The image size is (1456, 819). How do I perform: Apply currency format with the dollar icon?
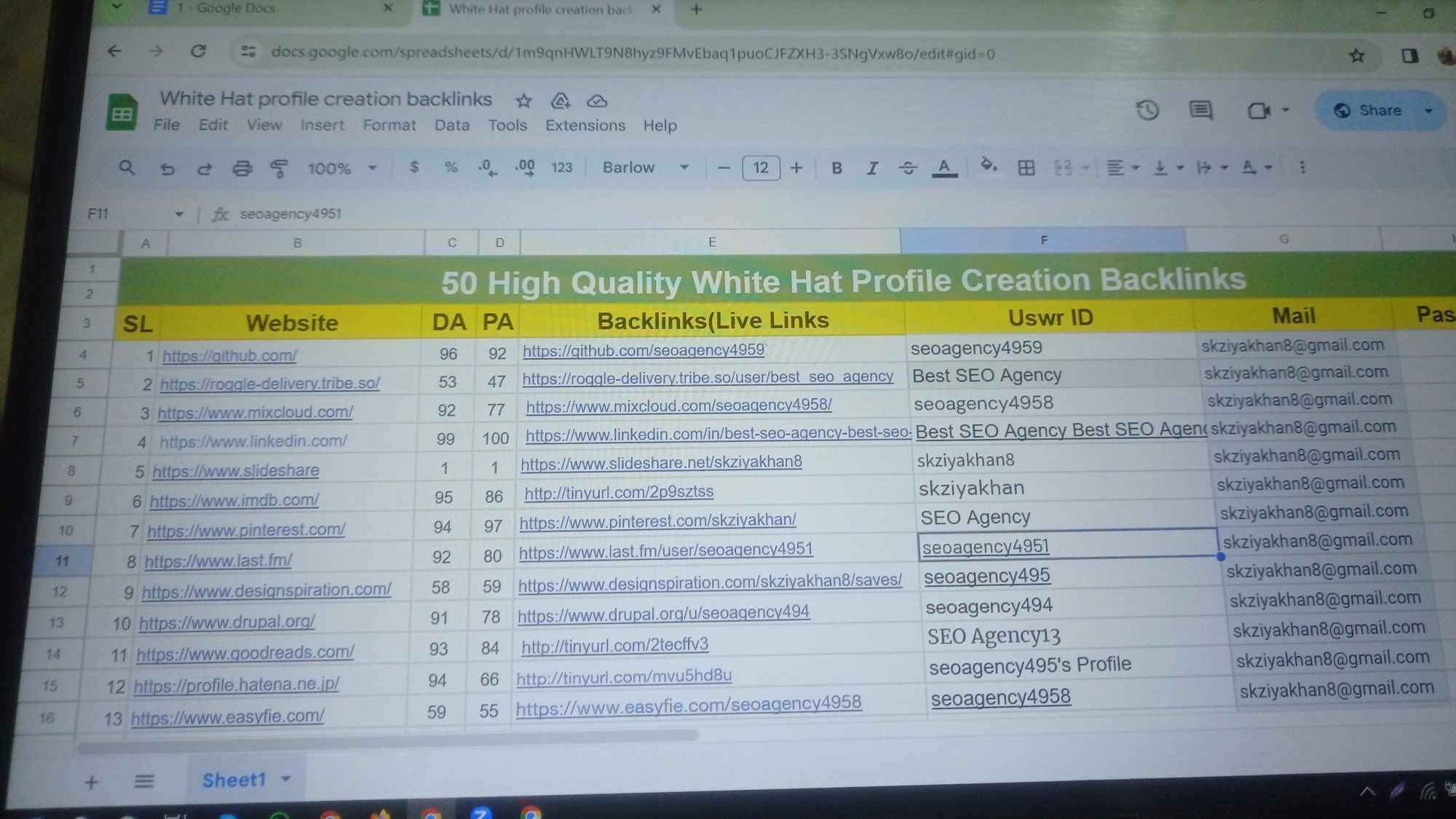[x=414, y=167]
